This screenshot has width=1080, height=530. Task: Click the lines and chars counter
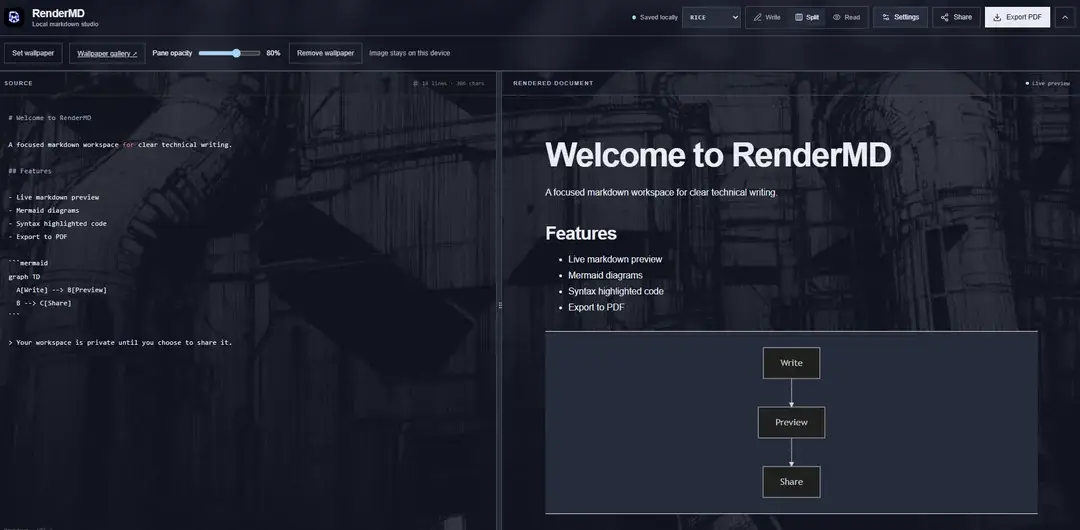click(x=448, y=83)
